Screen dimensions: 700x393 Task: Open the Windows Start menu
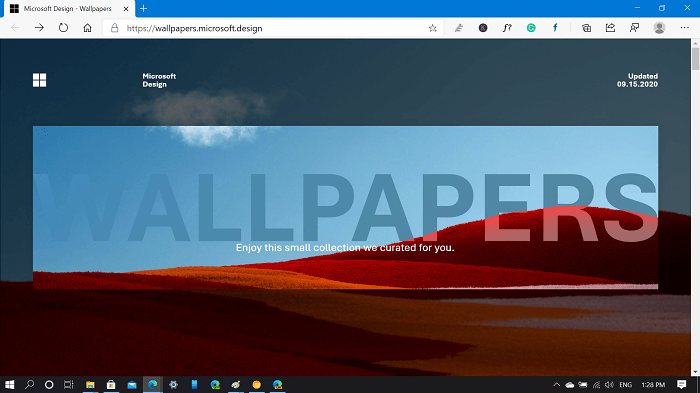[10, 385]
